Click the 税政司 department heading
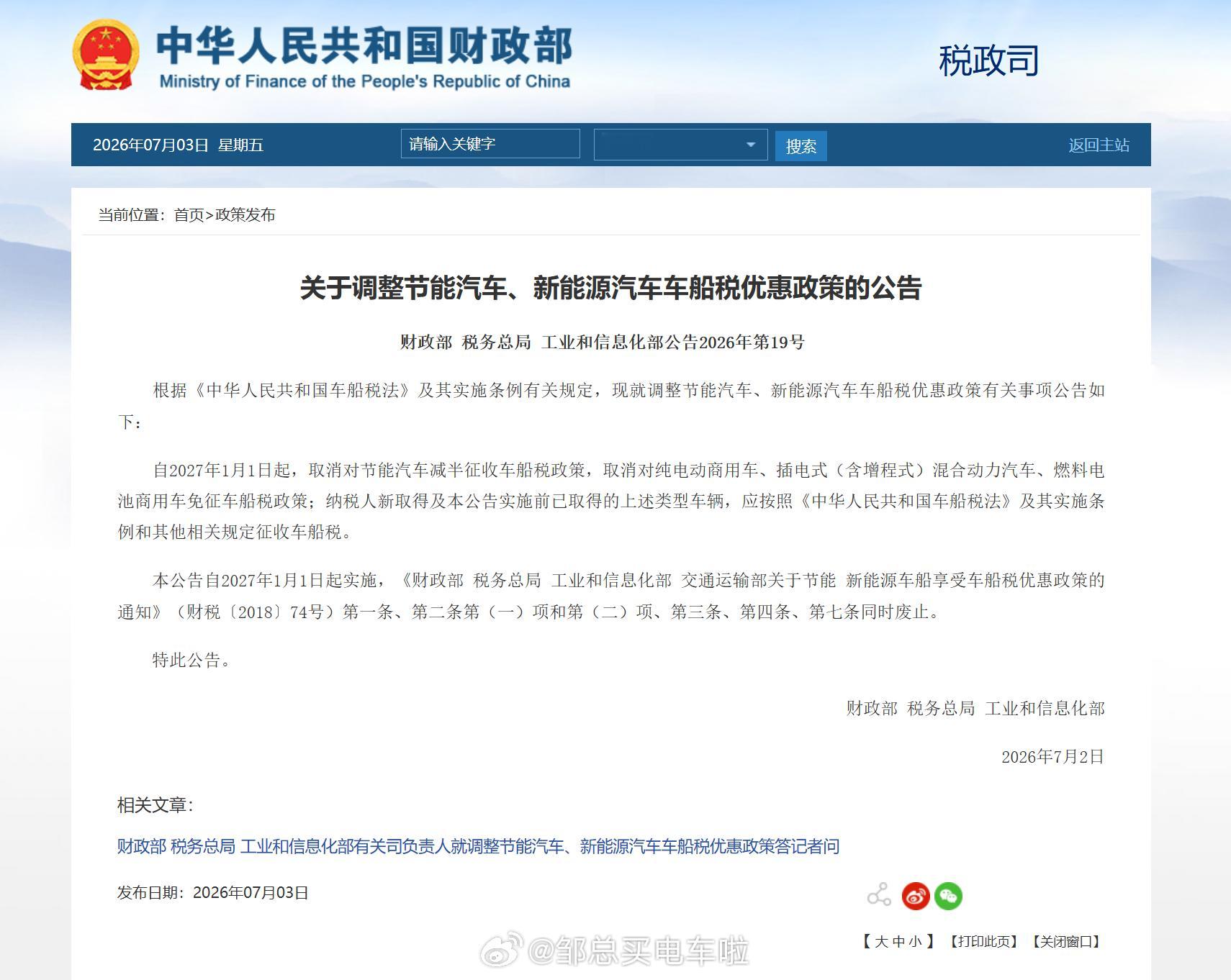1231x980 pixels. tap(989, 60)
